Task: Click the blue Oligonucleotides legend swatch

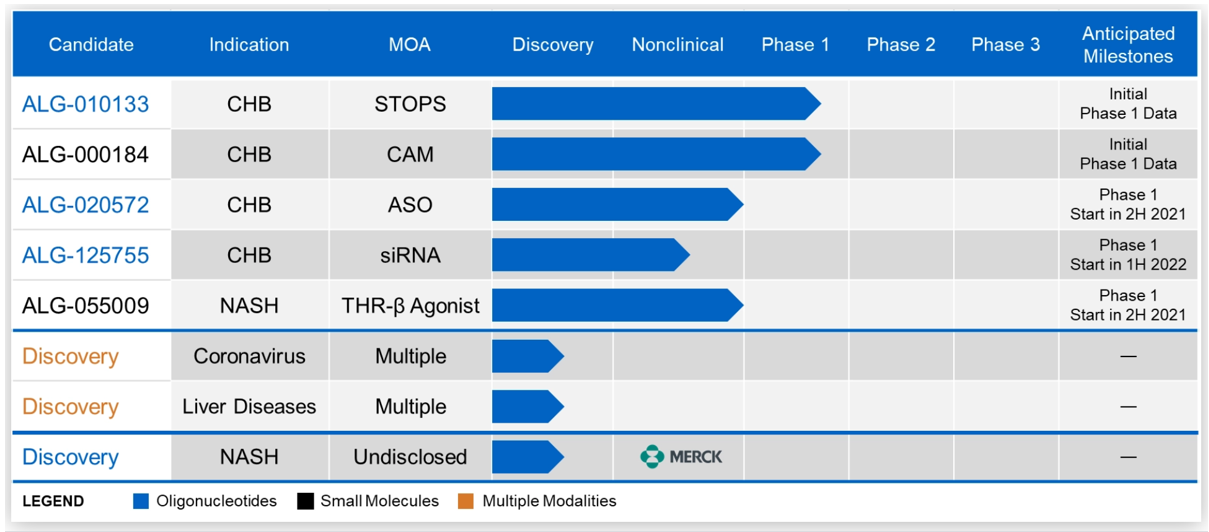Action: [x=141, y=501]
